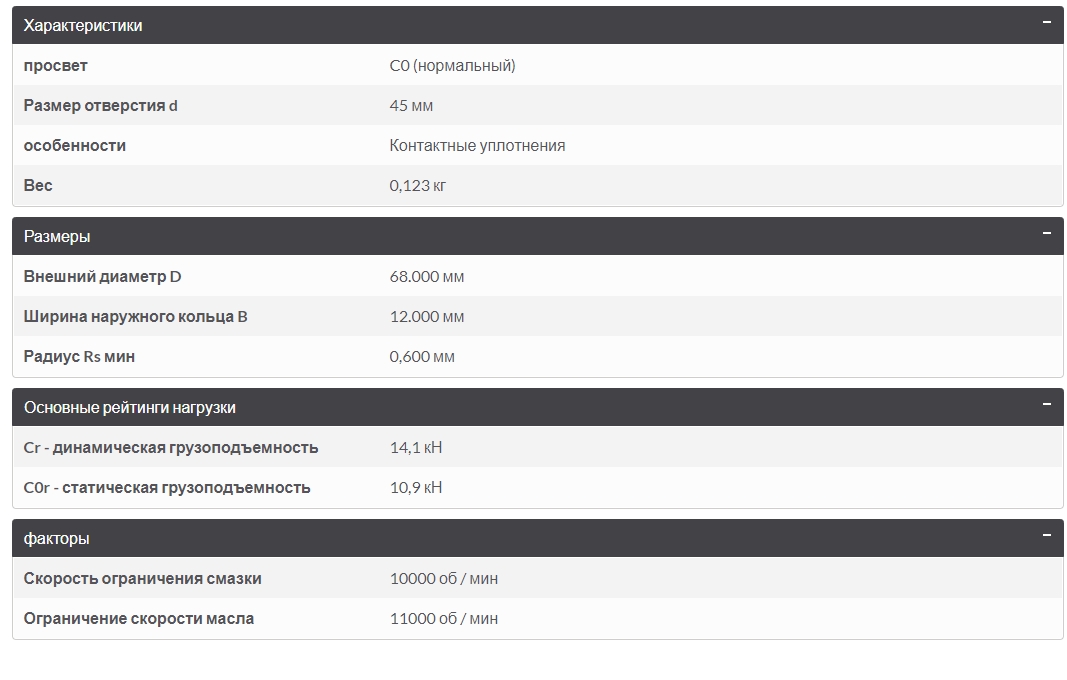Click the Внешний диаметр D label
The width and height of the screenshot is (1067, 680).
[103, 277]
